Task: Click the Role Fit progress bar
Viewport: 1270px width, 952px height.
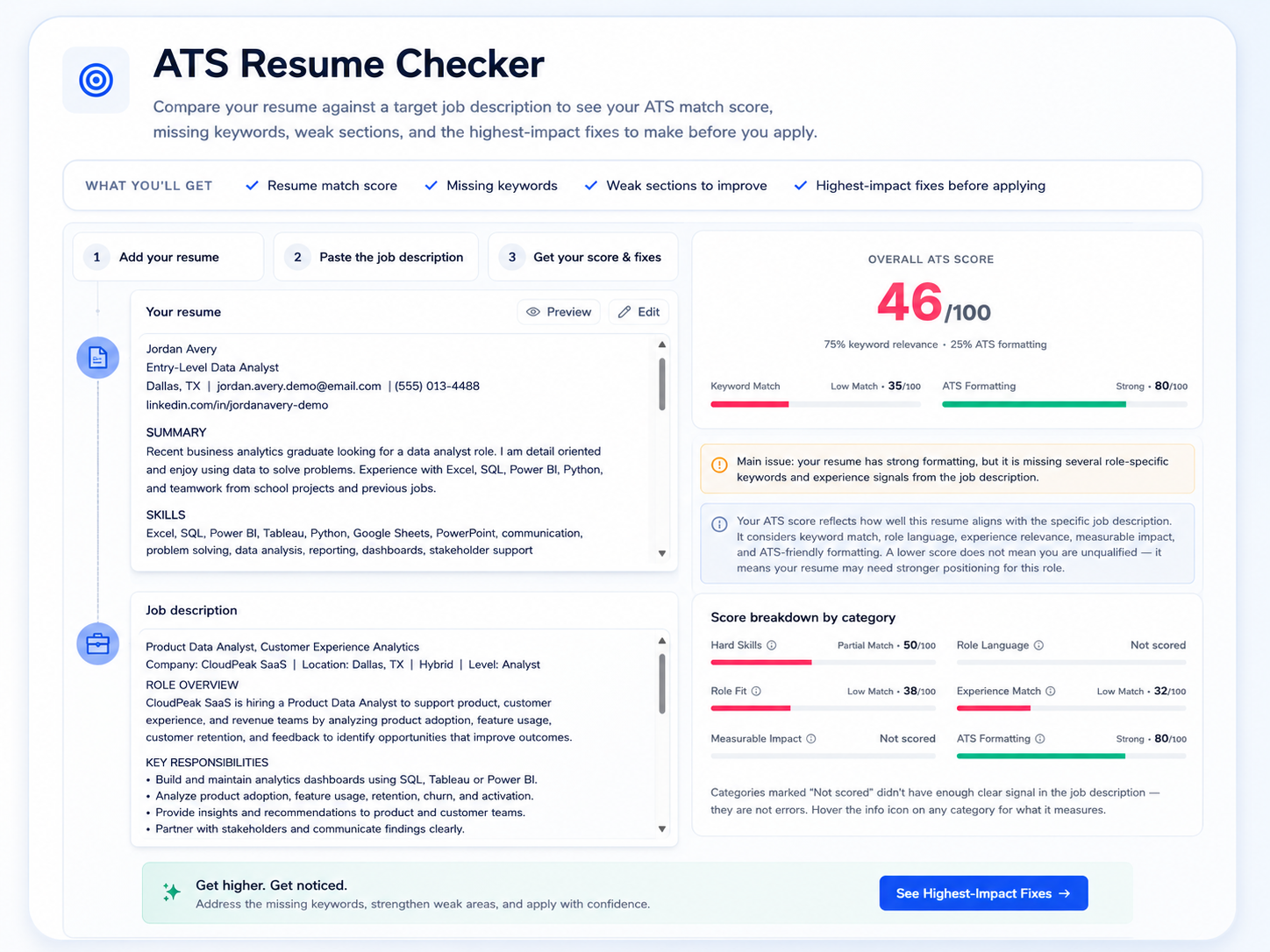Action: 823,707
